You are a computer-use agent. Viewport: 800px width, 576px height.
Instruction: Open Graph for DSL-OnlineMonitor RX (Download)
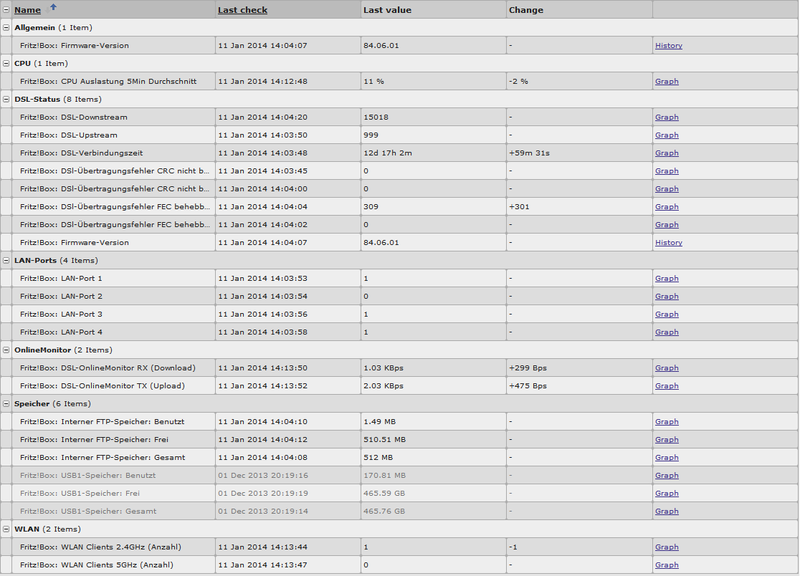667,368
